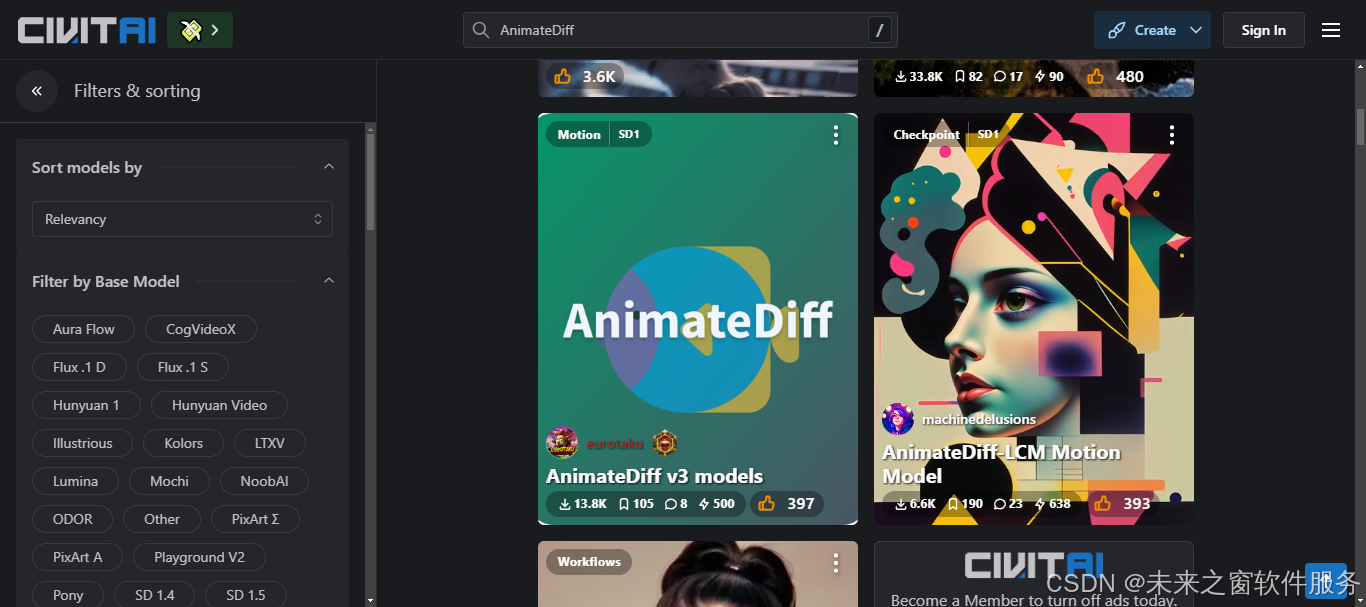This screenshot has height=607, width=1366.
Task: Click the machinedelusions username link
Action: pyautogui.click(x=979, y=419)
